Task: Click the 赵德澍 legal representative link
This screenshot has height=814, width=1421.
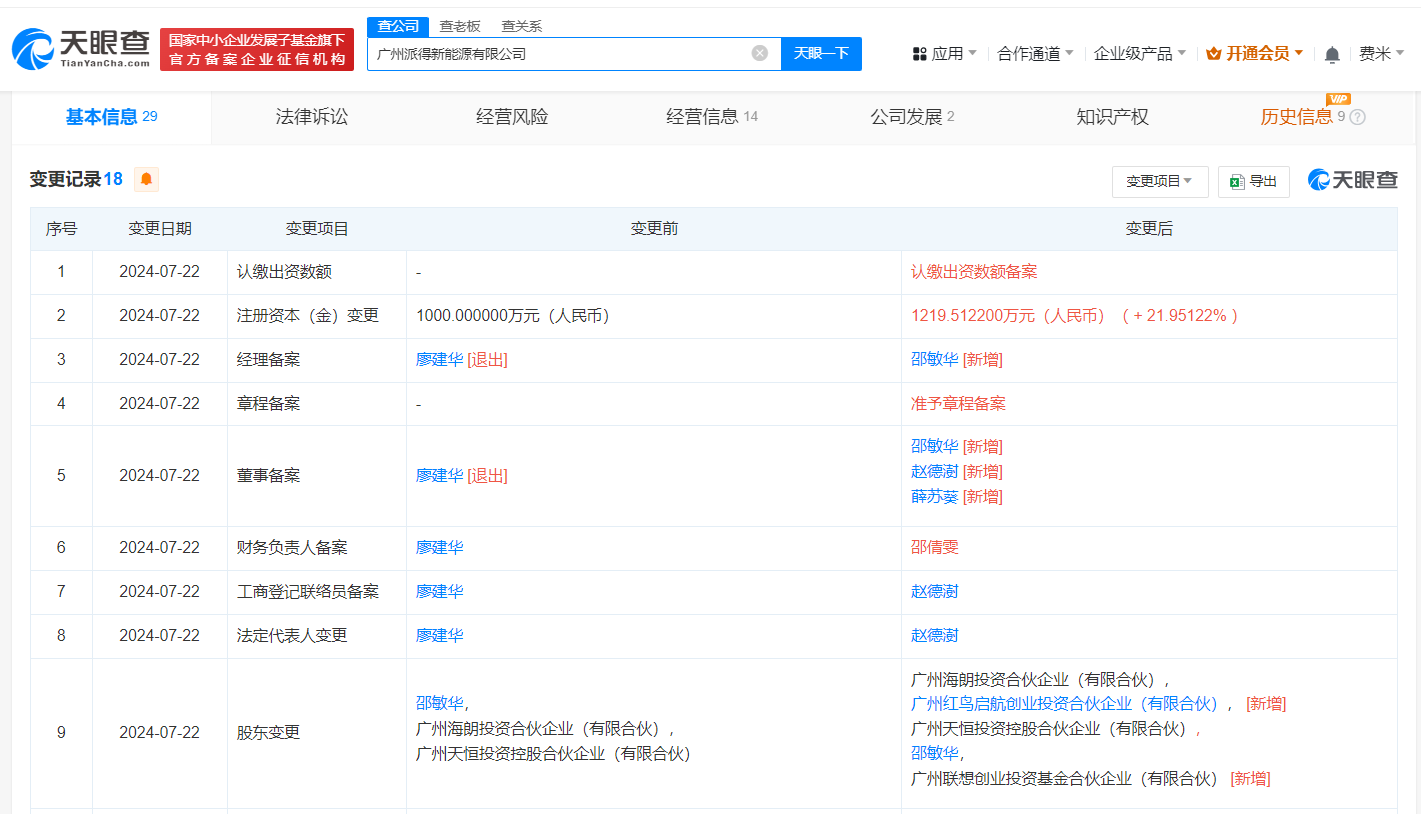Action: pyautogui.click(x=934, y=635)
